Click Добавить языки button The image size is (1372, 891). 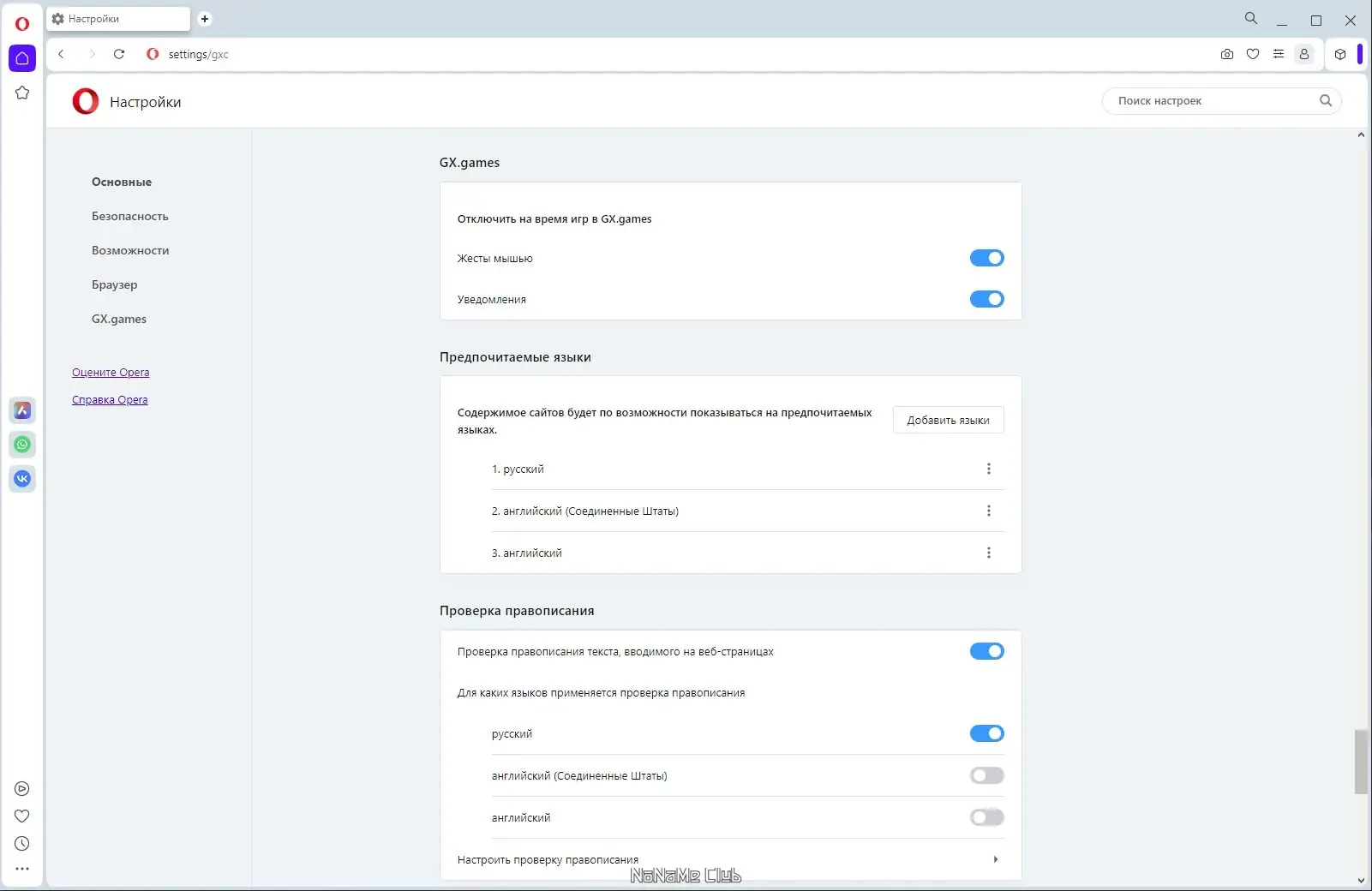click(948, 420)
